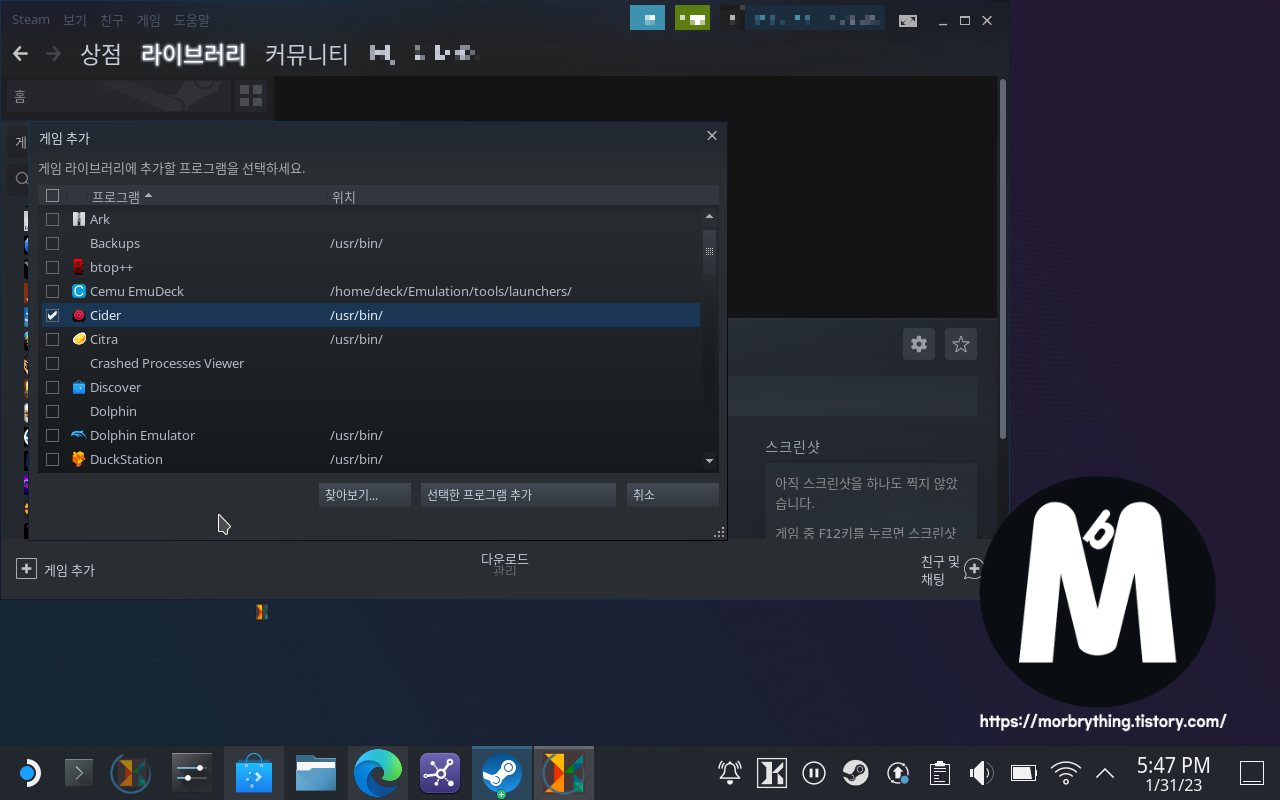The image size is (1280, 800).
Task: Click scrollbar down arrow in program list
Action: [709, 461]
